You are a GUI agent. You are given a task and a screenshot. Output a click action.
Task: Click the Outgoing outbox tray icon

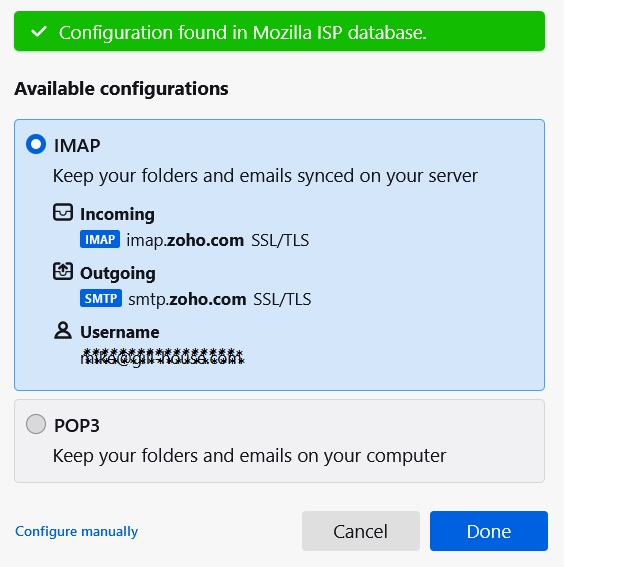click(64, 272)
